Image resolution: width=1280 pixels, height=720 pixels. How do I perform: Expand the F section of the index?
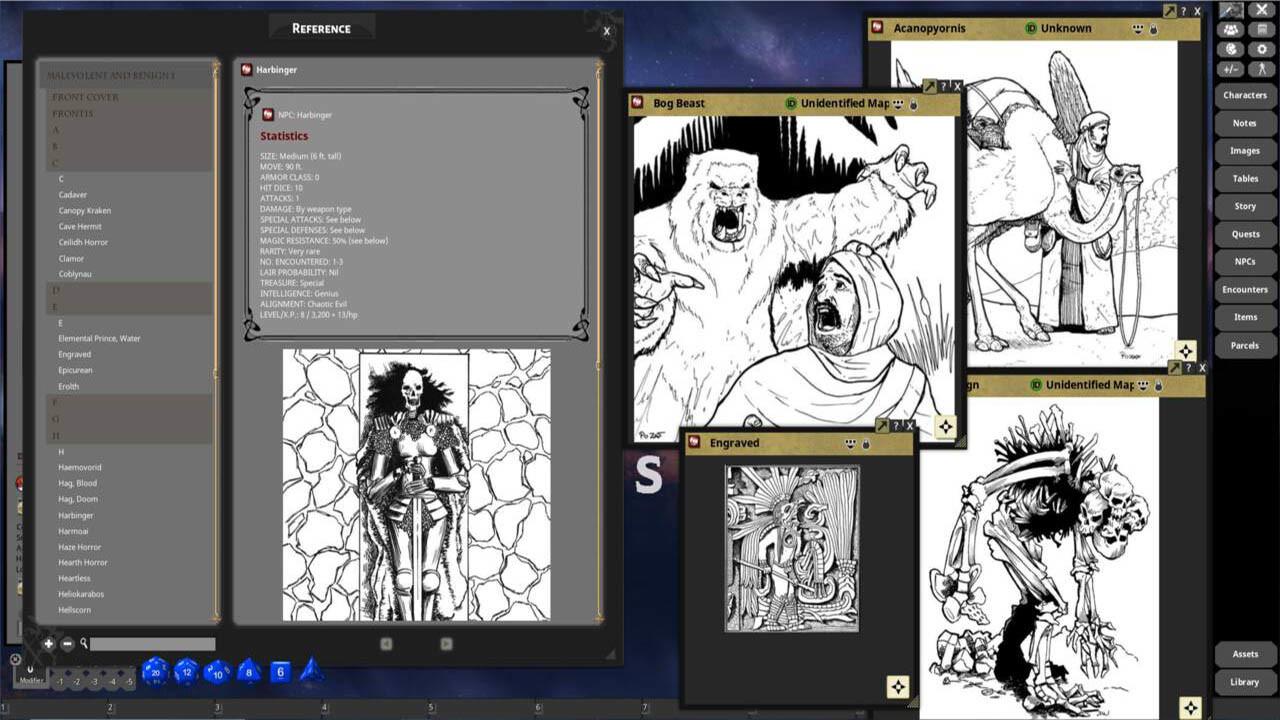(x=55, y=402)
